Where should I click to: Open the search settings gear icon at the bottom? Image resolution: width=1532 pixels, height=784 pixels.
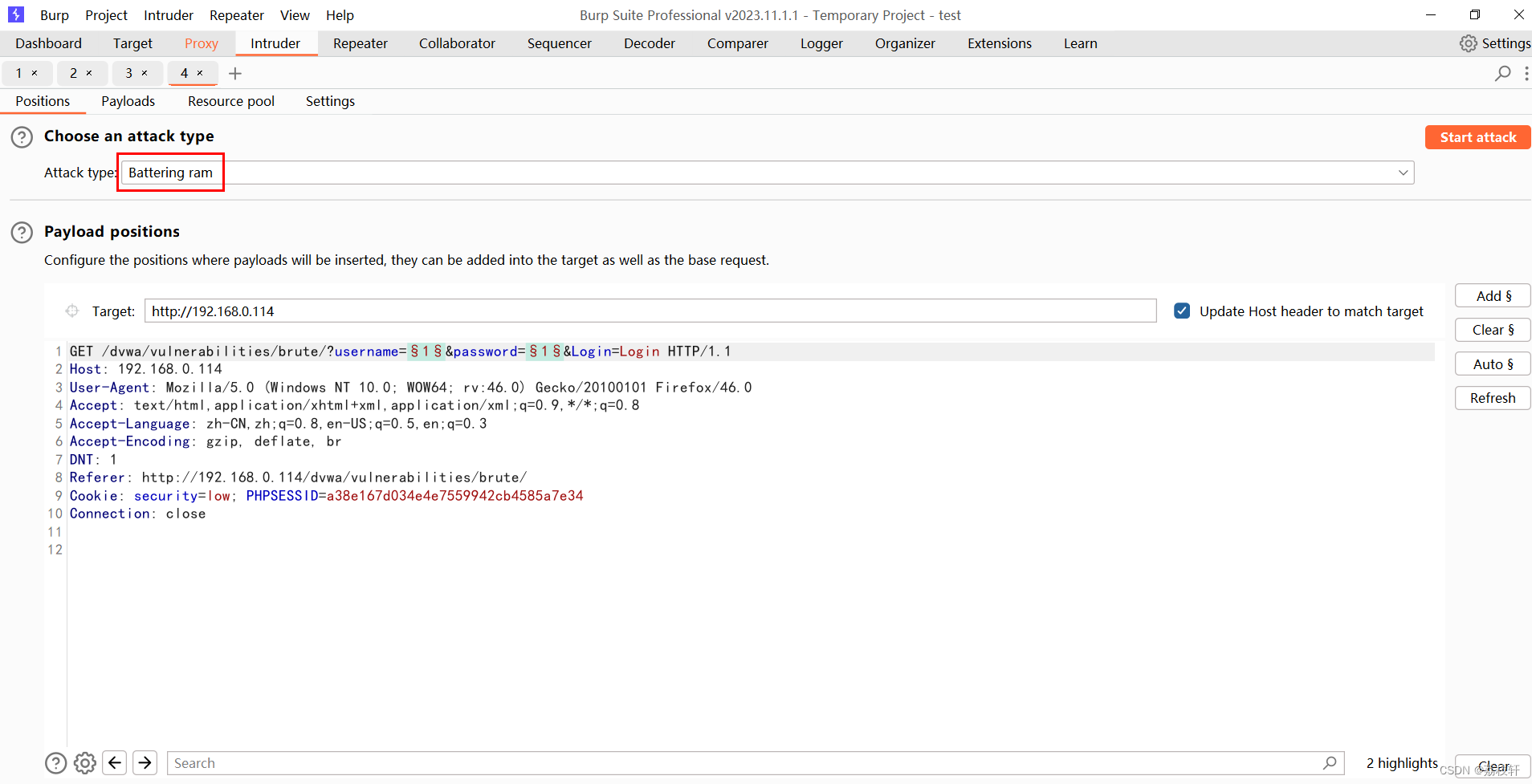85,763
